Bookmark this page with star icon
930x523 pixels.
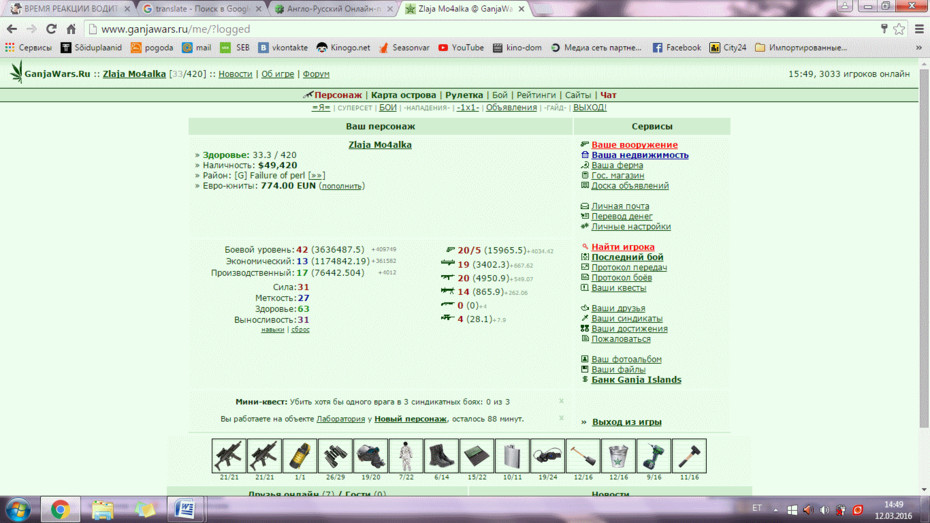pos(899,28)
